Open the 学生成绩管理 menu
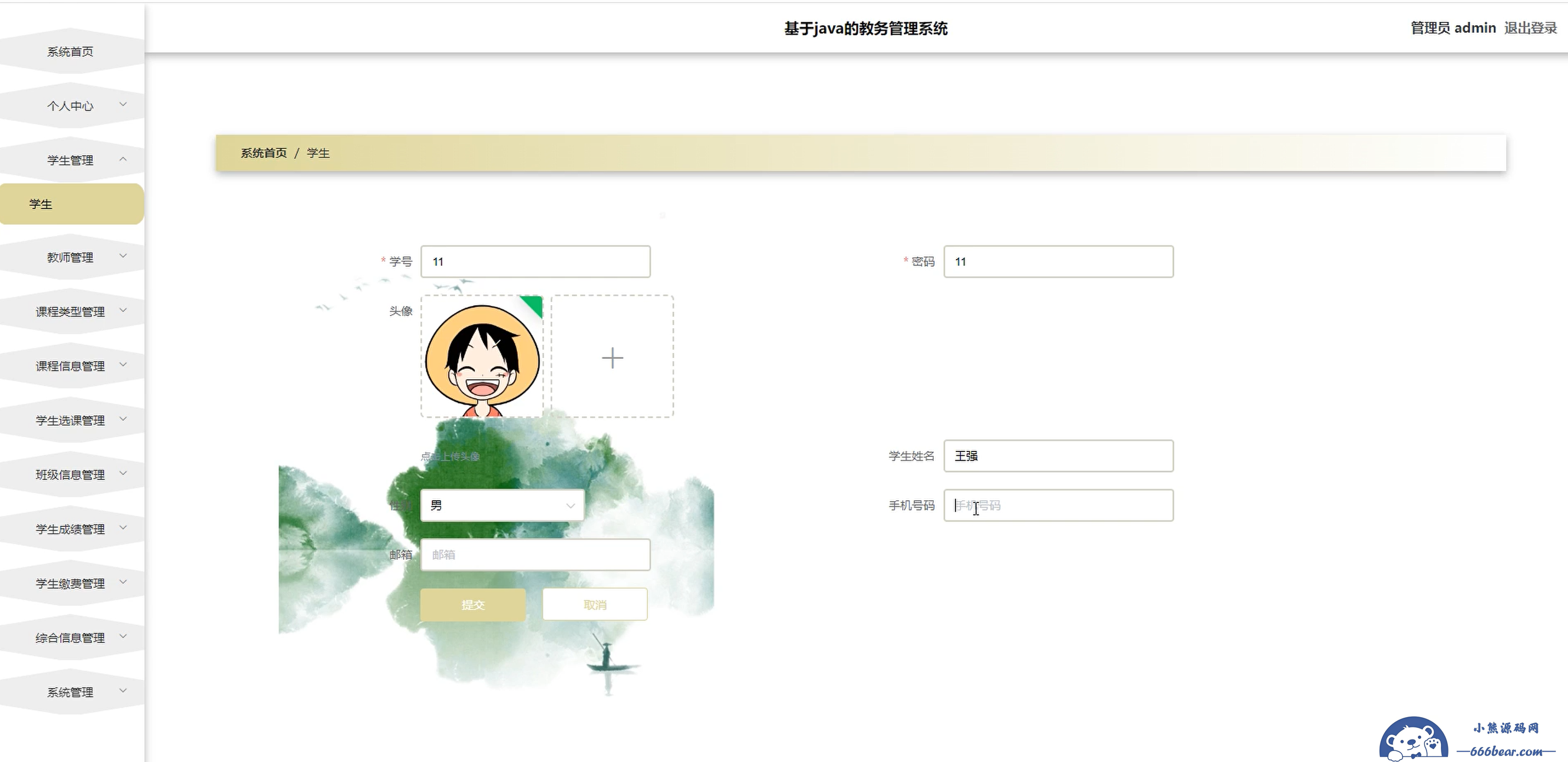 point(72,529)
